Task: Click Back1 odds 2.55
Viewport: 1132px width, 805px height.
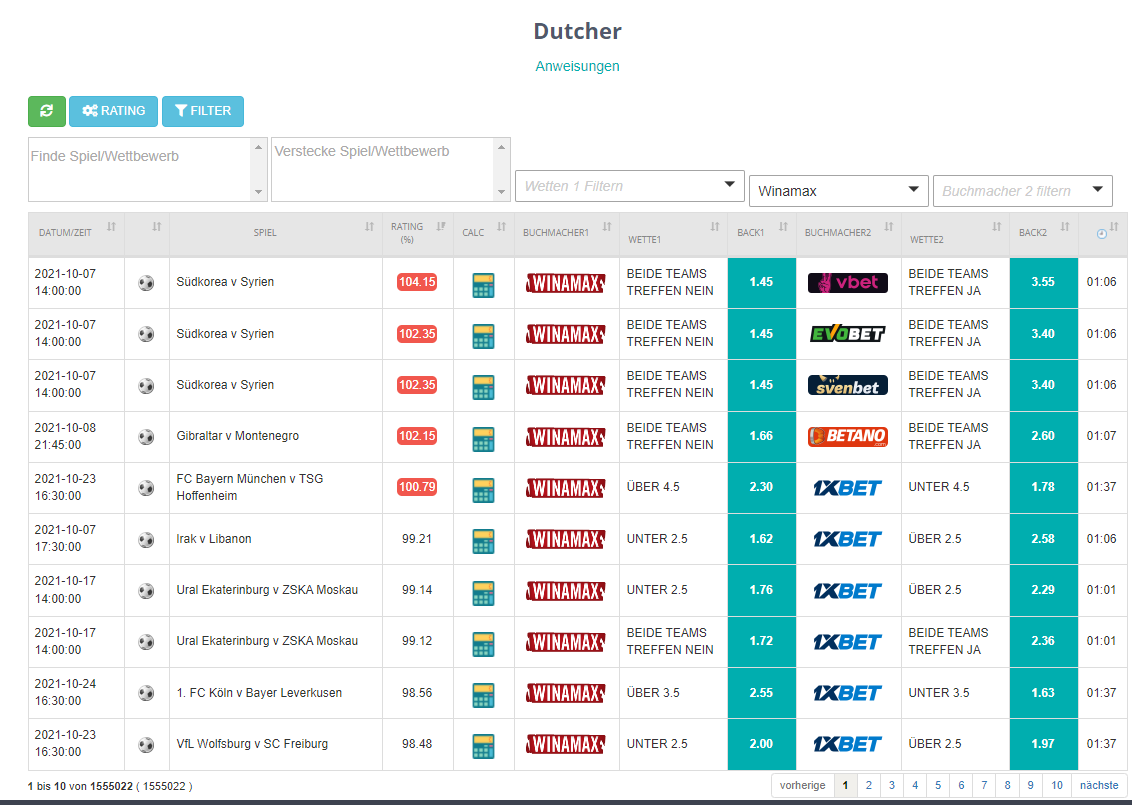Action: pyautogui.click(x=762, y=692)
